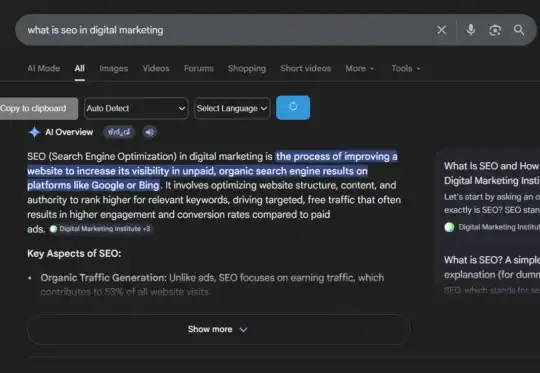Click the language badge beside AI Overview
This screenshot has height=373, width=540.
tap(119, 132)
